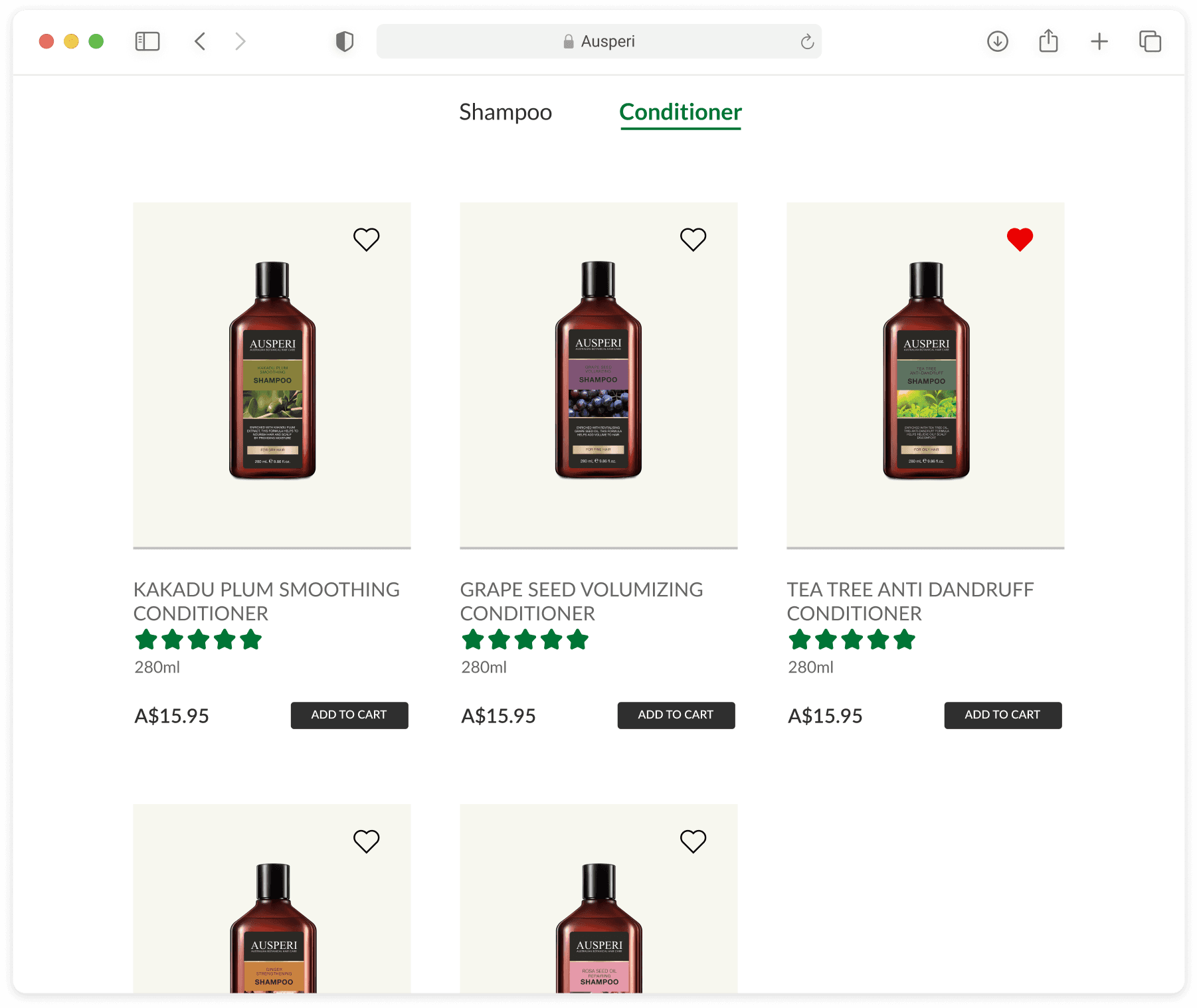1197x1008 pixels.
Task: Open Grape Seed Volumizing Conditioner title
Action: pos(581,602)
